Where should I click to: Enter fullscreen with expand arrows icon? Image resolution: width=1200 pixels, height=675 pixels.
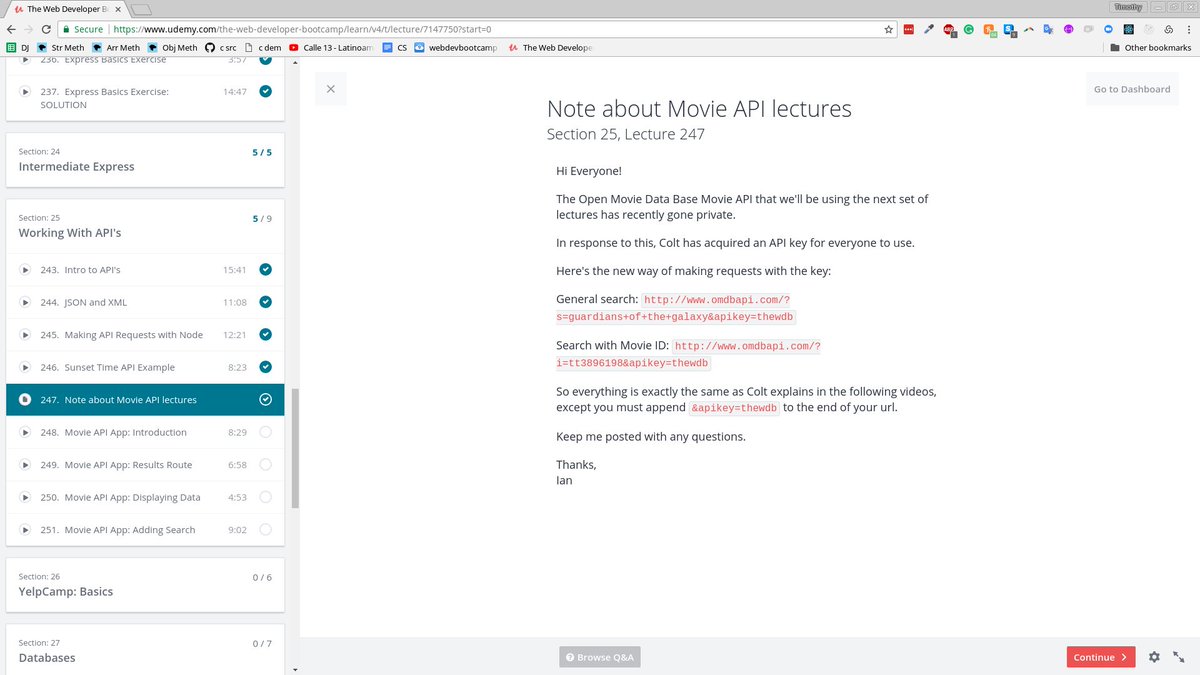1178,657
